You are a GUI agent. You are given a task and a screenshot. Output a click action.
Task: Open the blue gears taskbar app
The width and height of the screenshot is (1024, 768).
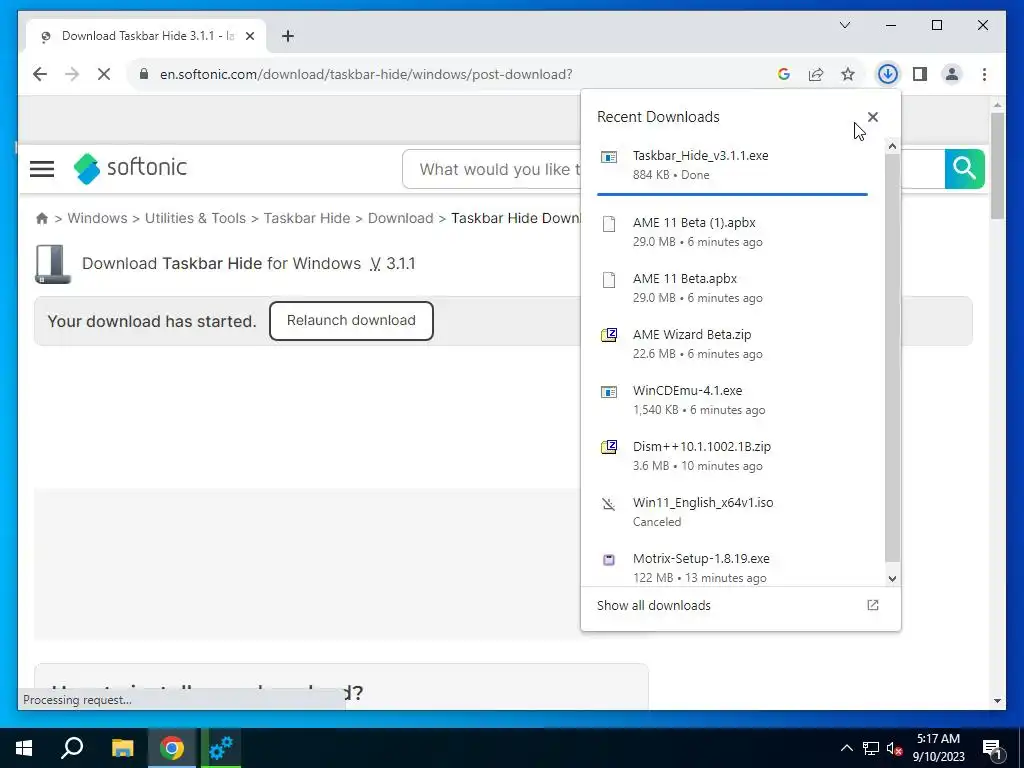[221, 748]
